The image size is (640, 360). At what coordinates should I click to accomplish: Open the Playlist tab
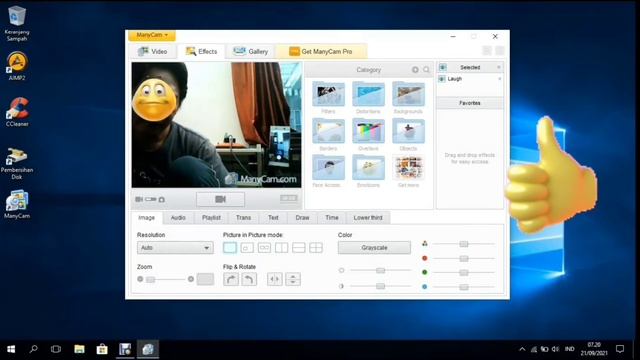coord(211,218)
